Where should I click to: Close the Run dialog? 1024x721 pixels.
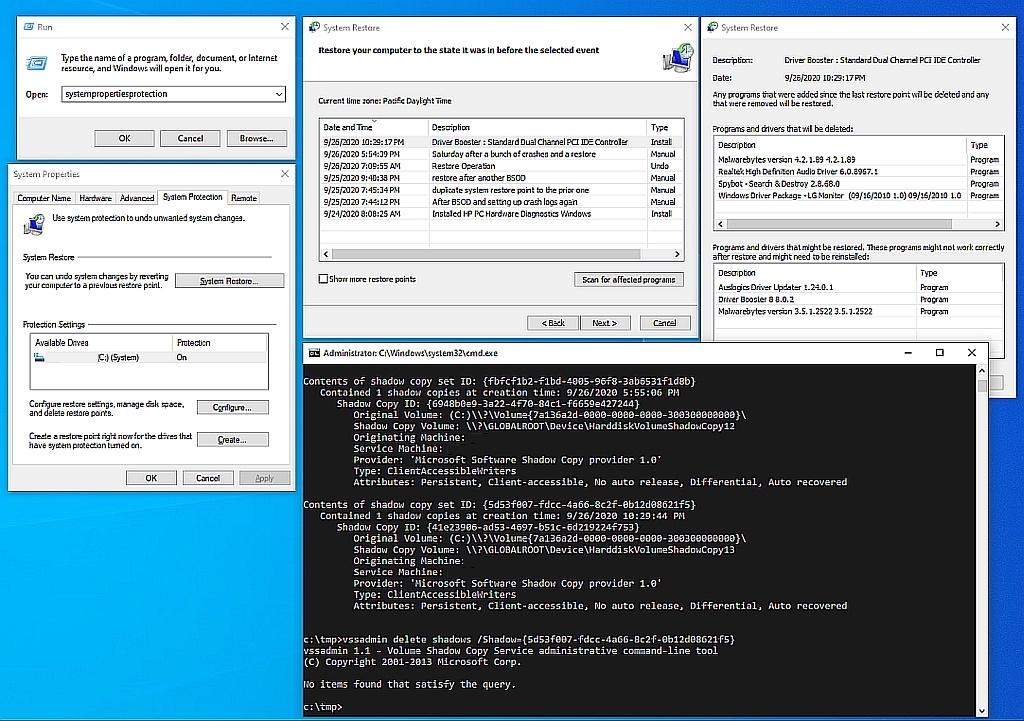285,27
